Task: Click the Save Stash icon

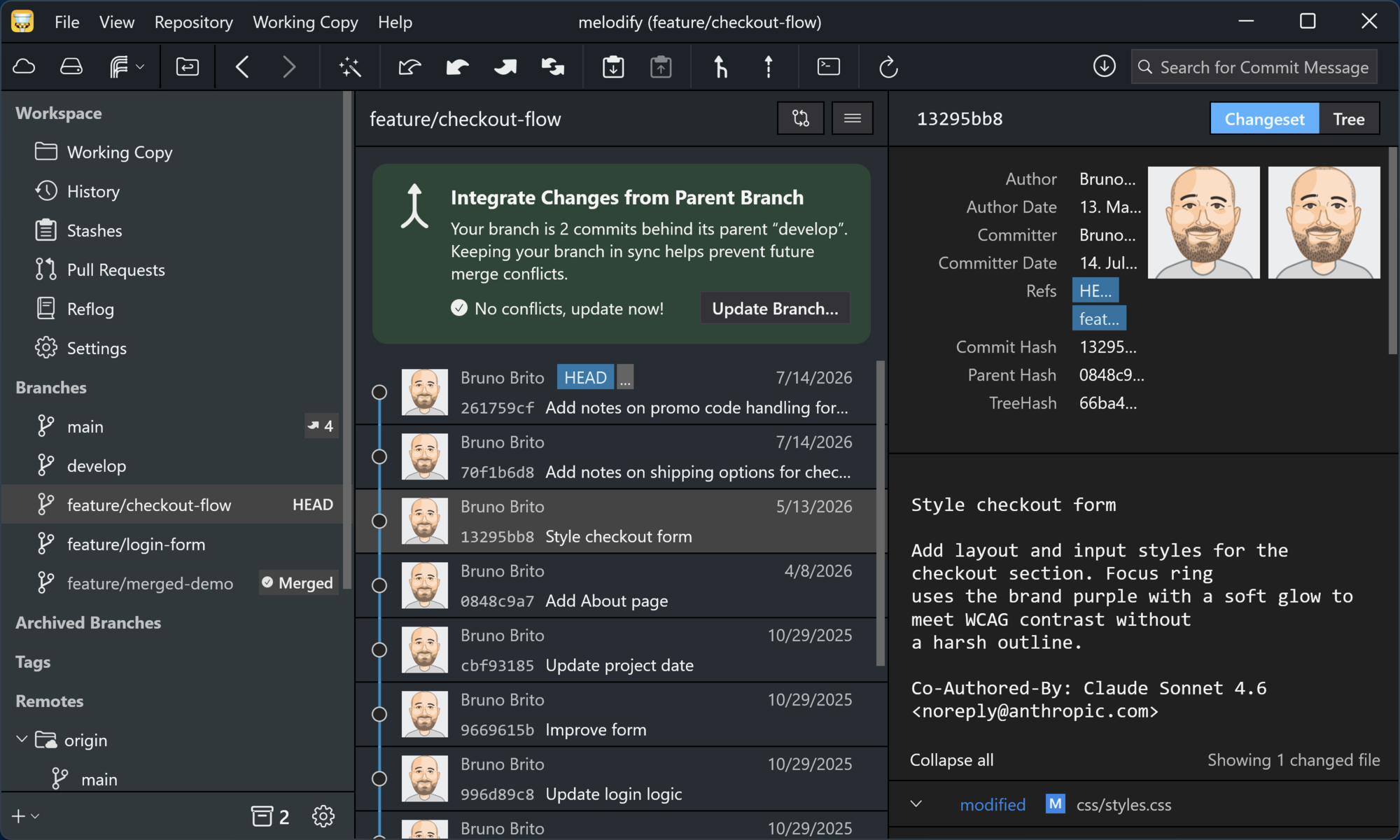Action: [613, 66]
